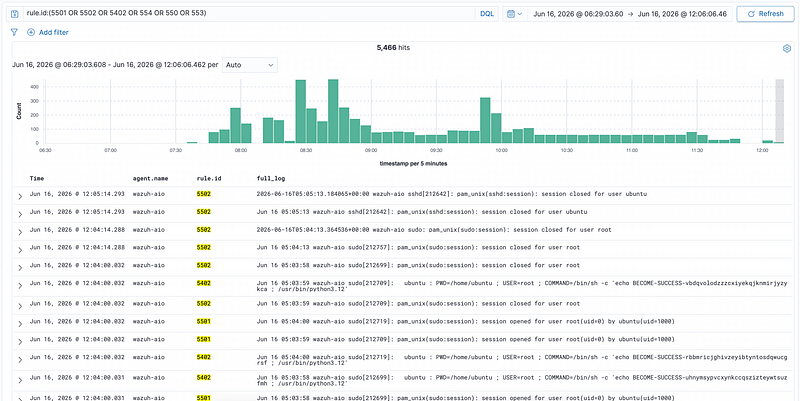800x401 pixels.
Task: Edit start date Jun 16, 2026 @ 06:29:03.60
Action: coord(578,14)
